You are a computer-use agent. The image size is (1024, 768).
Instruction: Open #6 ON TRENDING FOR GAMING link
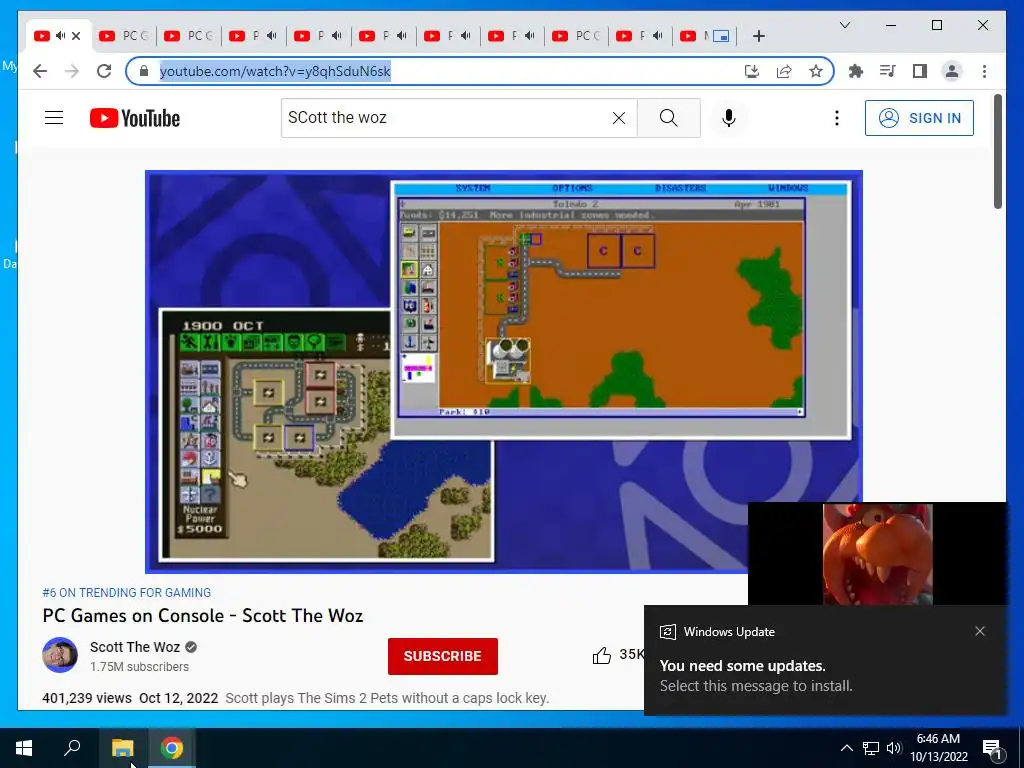point(127,593)
